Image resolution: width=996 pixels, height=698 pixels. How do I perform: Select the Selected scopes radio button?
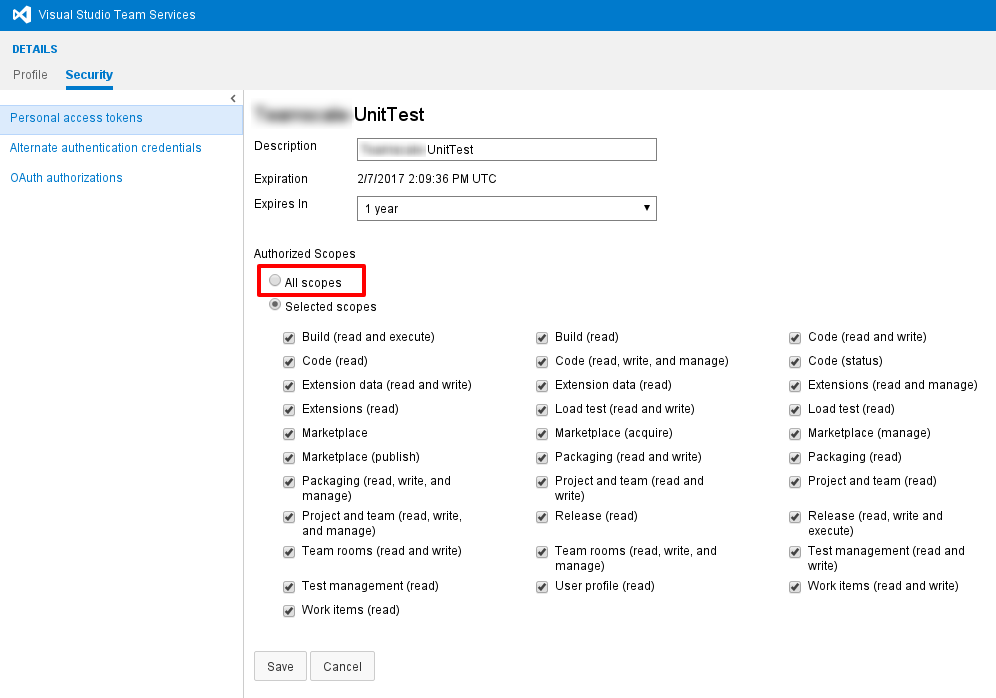pyautogui.click(x=275, y=305)
